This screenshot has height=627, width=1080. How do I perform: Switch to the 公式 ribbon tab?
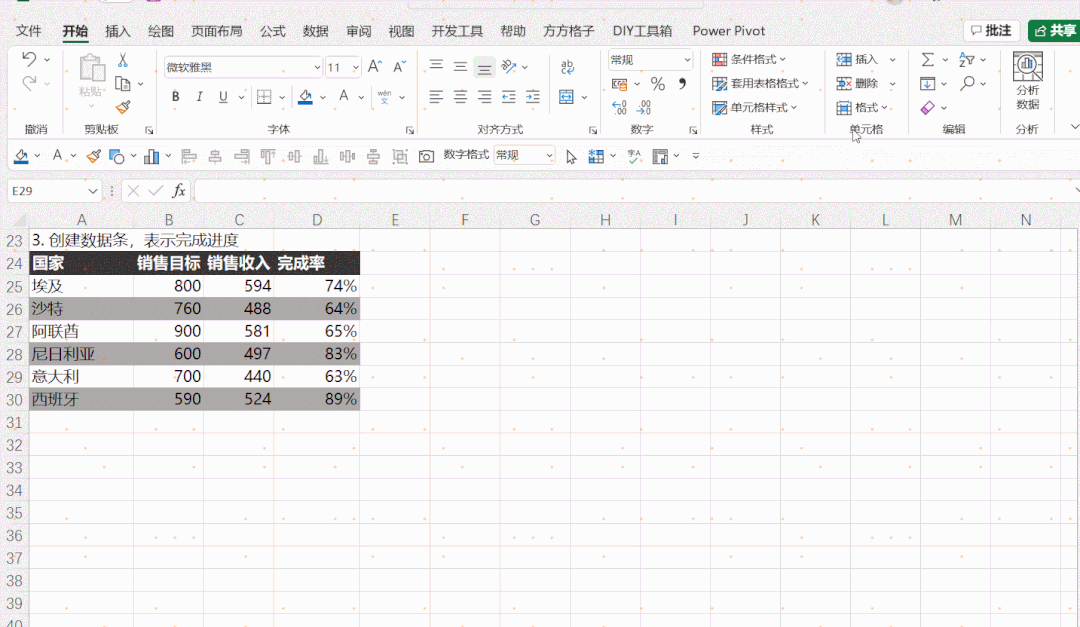point(273,31)
